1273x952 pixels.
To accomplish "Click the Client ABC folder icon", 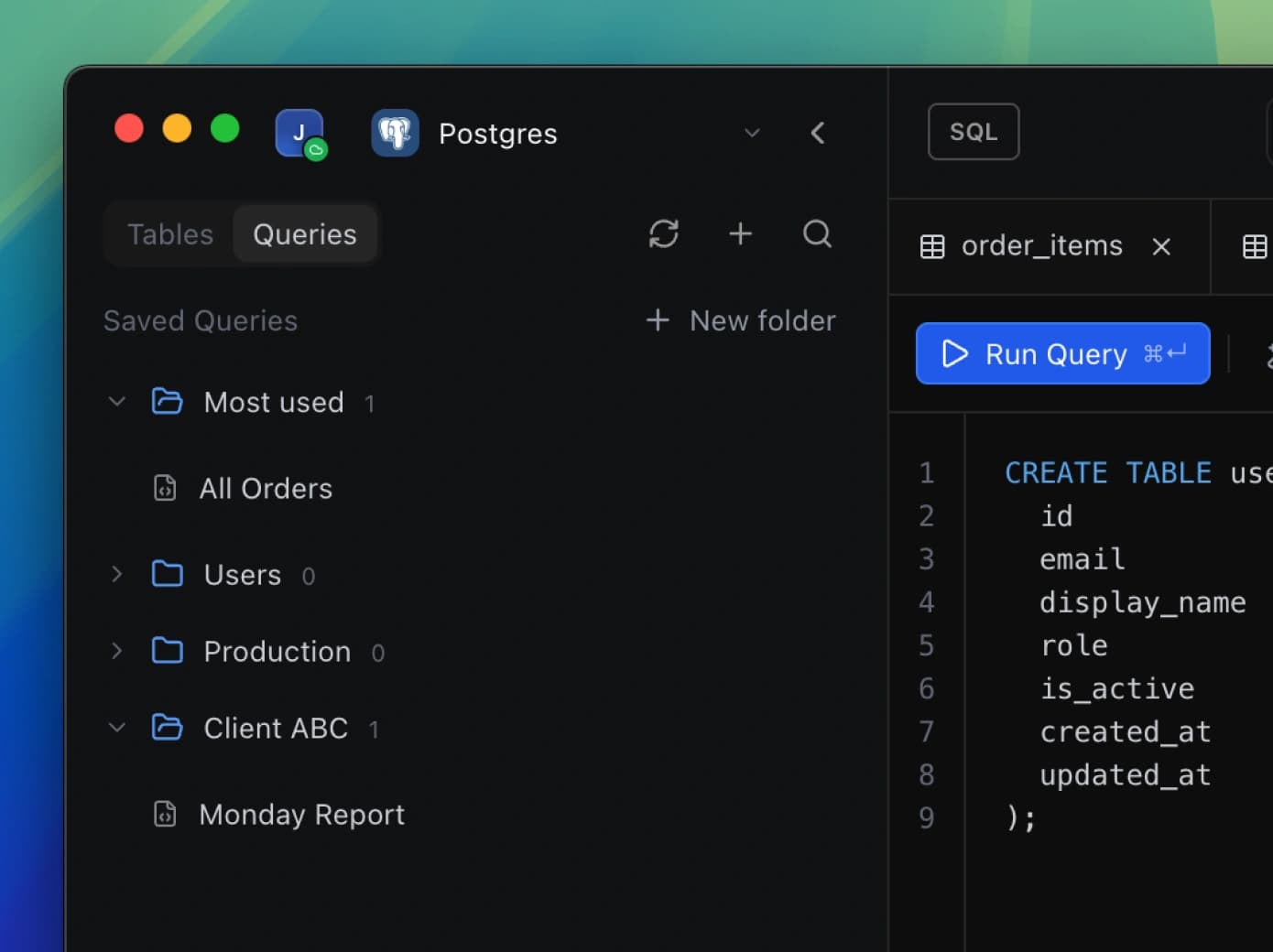I will [168, 727].
